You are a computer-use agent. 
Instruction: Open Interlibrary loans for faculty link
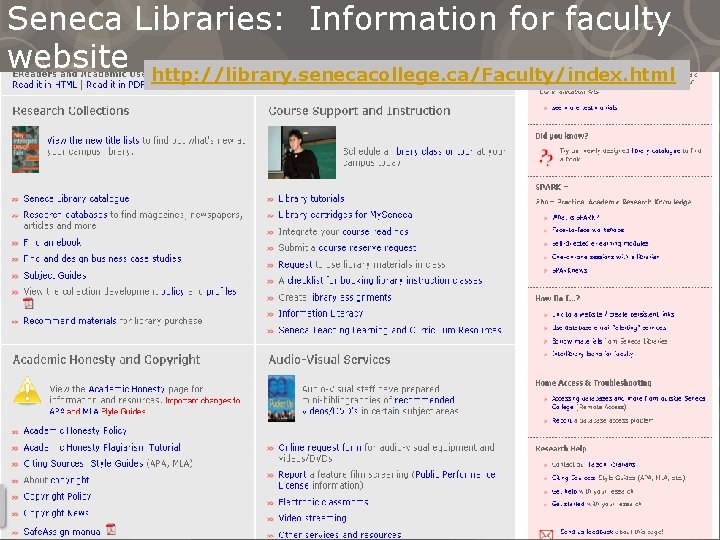tap(592, 354)
